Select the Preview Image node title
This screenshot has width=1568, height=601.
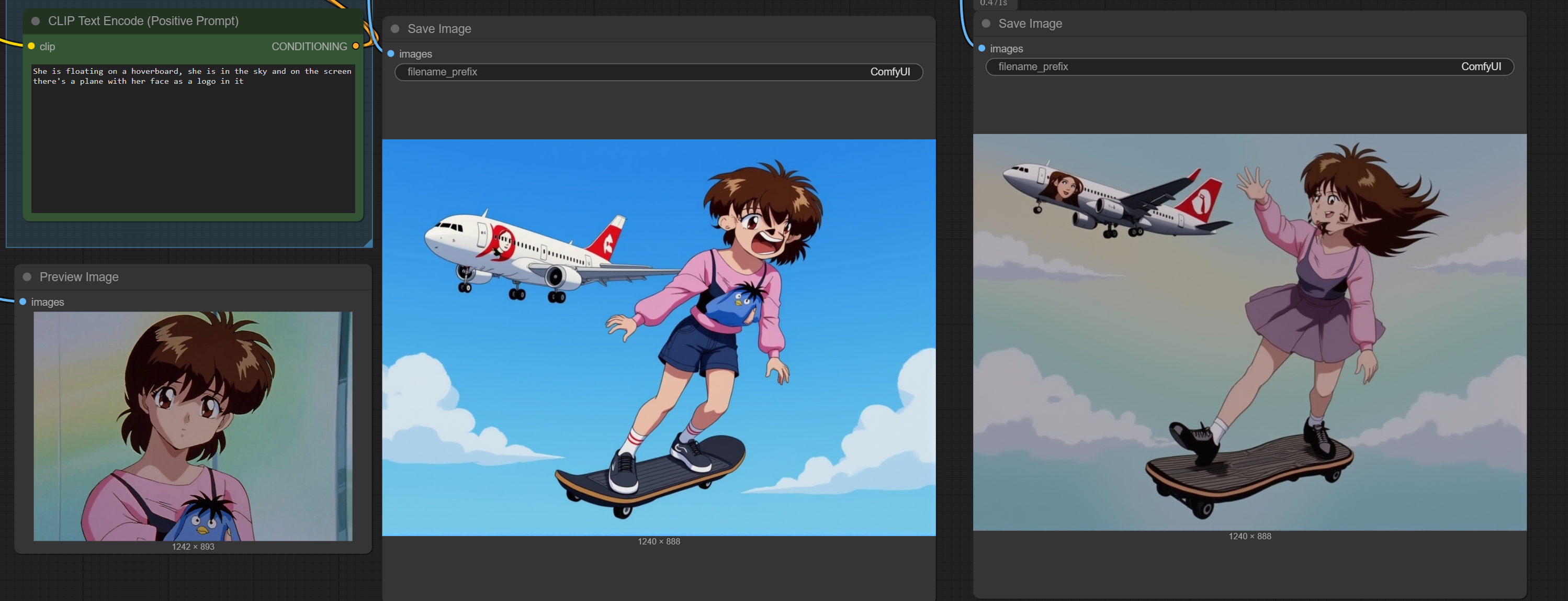coord(79,277)
